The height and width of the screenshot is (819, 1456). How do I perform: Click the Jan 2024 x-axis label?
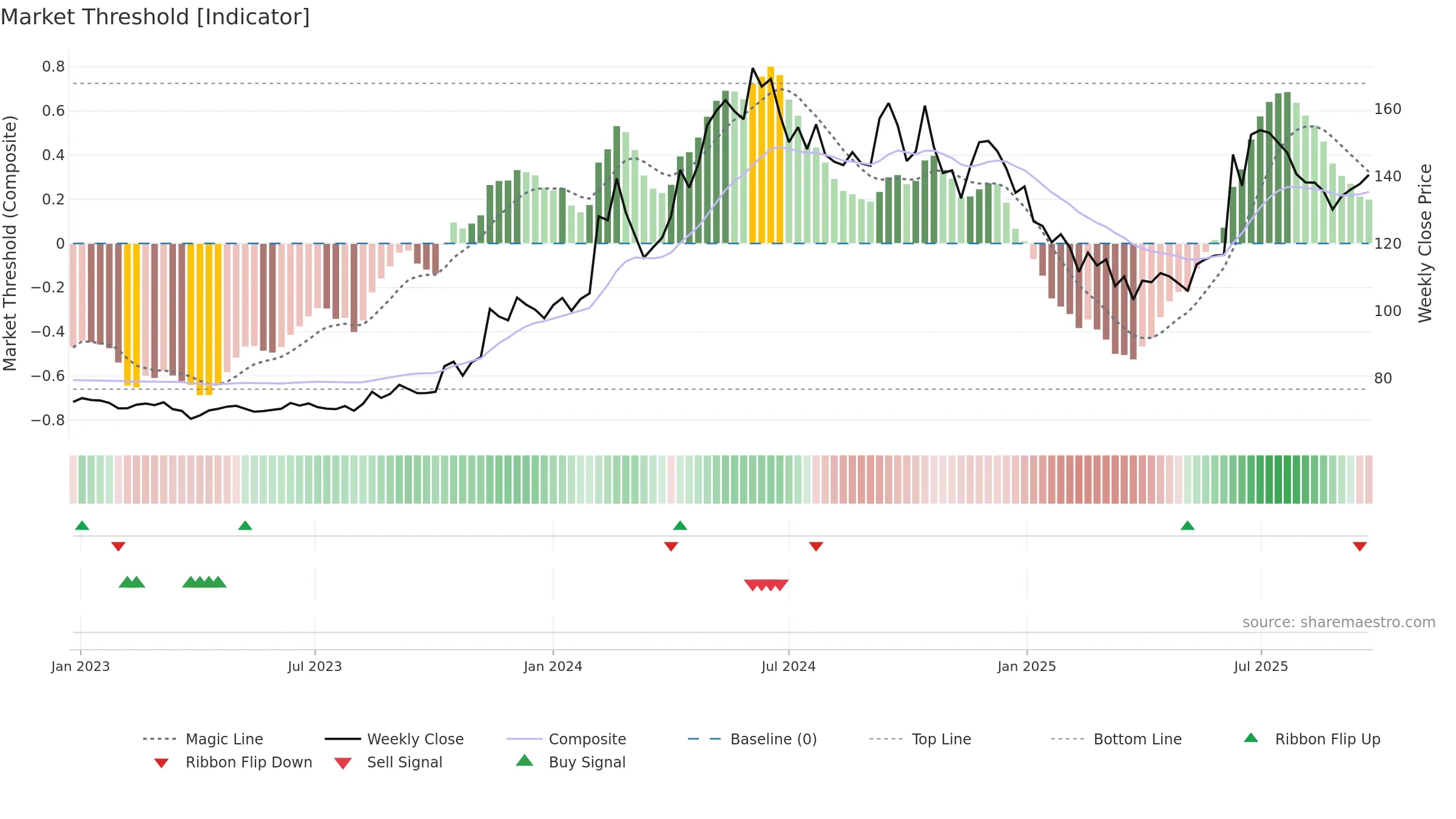click(x=553, y=667)
